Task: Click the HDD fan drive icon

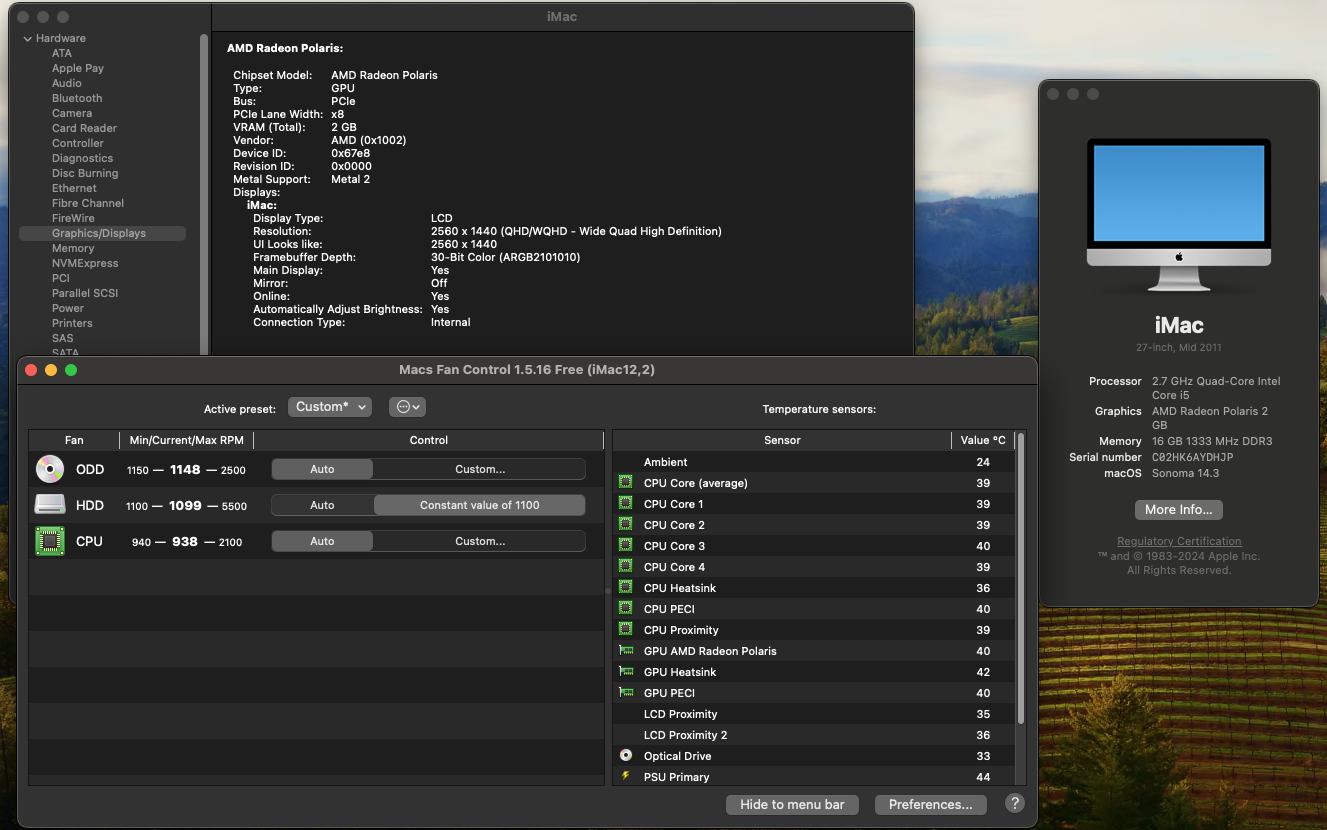Action: click(x=49, y=505)
